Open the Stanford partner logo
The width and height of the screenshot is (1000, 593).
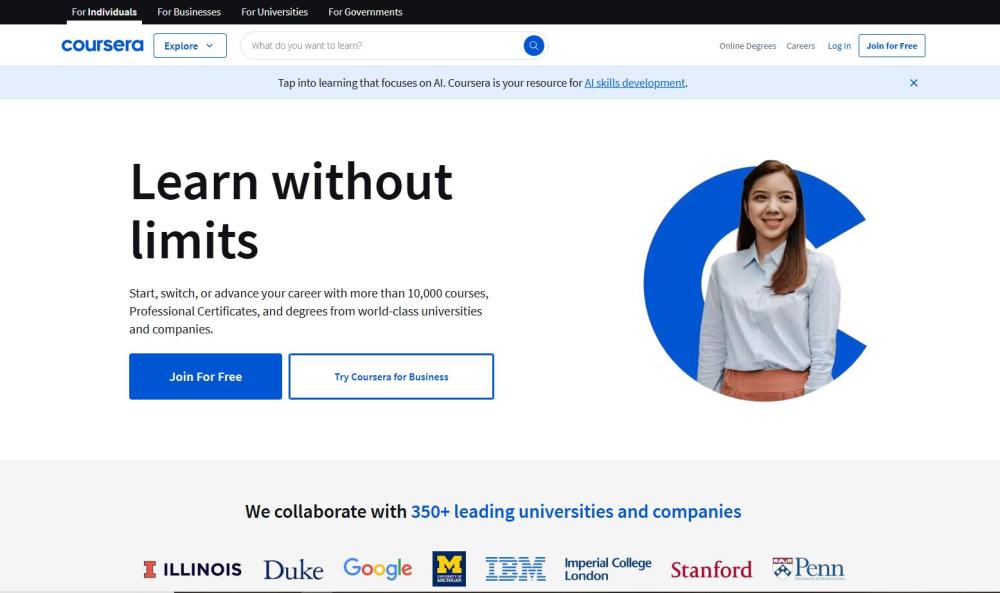click(x=711, y=569)
